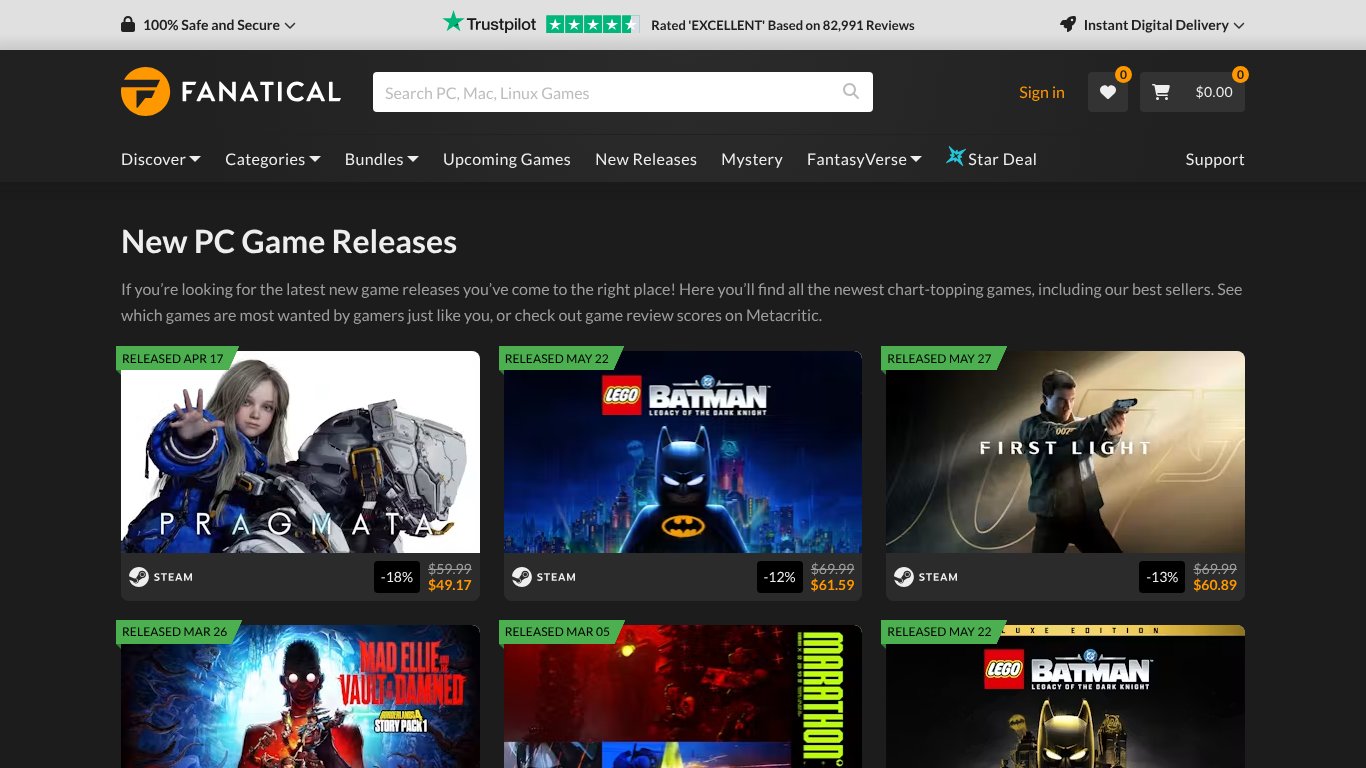Click the Fanatical logo

pyautogui.click(x=231, y=92)
